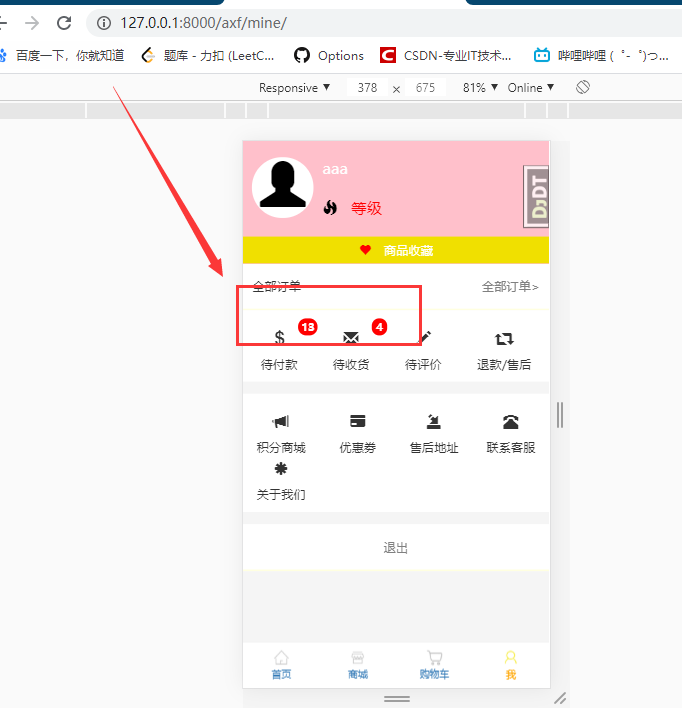Grab the bottom viewport resize handle
Screen dimensions: 682x708
click(x=397, y=699)
